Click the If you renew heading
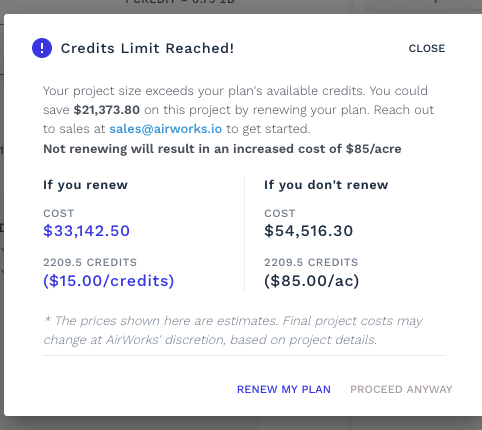Image resolution: width=482 pixels, height=430 pixels. 85,185
